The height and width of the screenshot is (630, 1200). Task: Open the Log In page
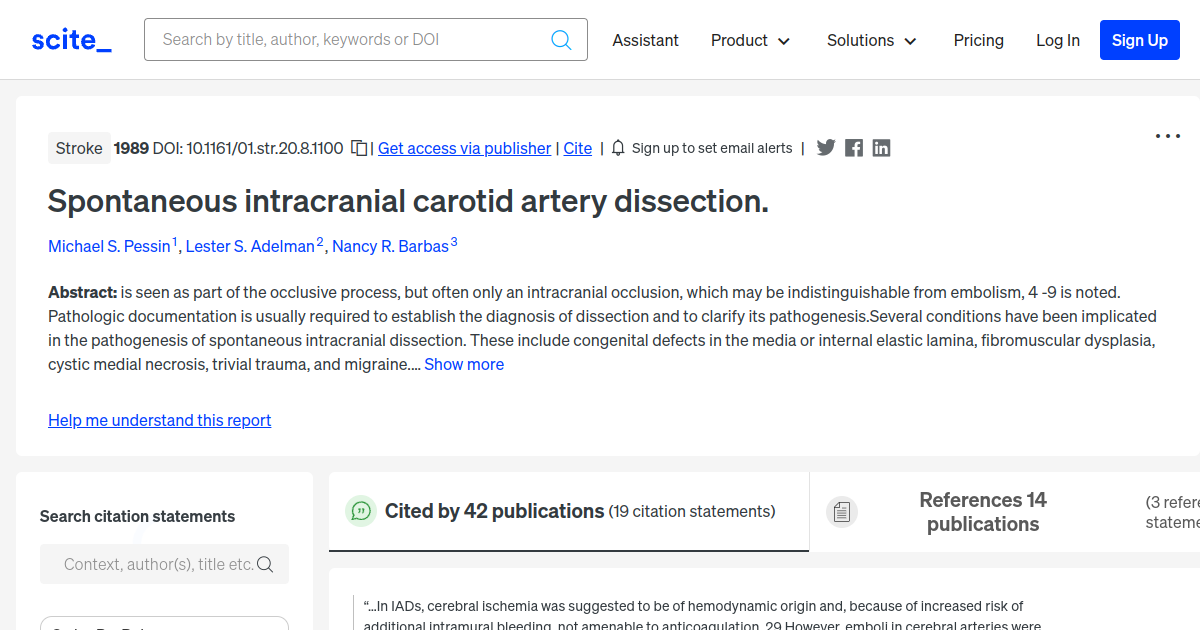click(x=1058, y=40)
